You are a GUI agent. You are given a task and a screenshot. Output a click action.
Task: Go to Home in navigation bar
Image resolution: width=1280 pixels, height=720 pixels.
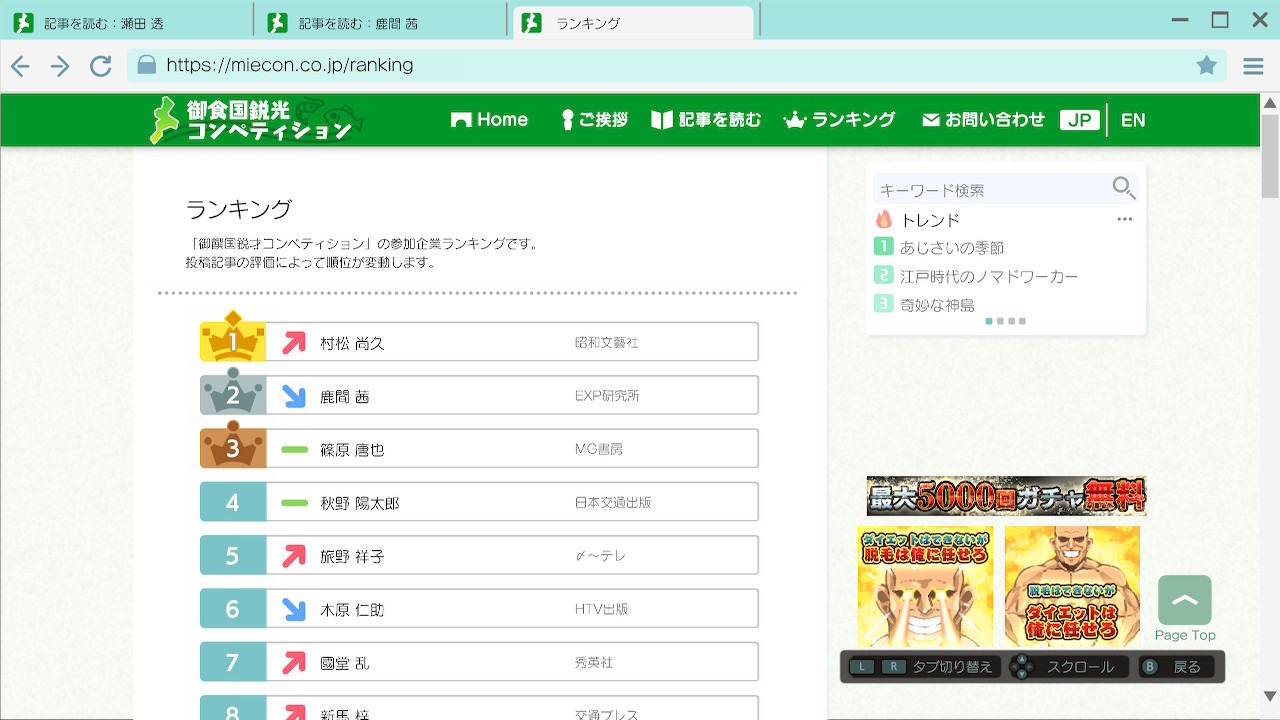[489, 120]
